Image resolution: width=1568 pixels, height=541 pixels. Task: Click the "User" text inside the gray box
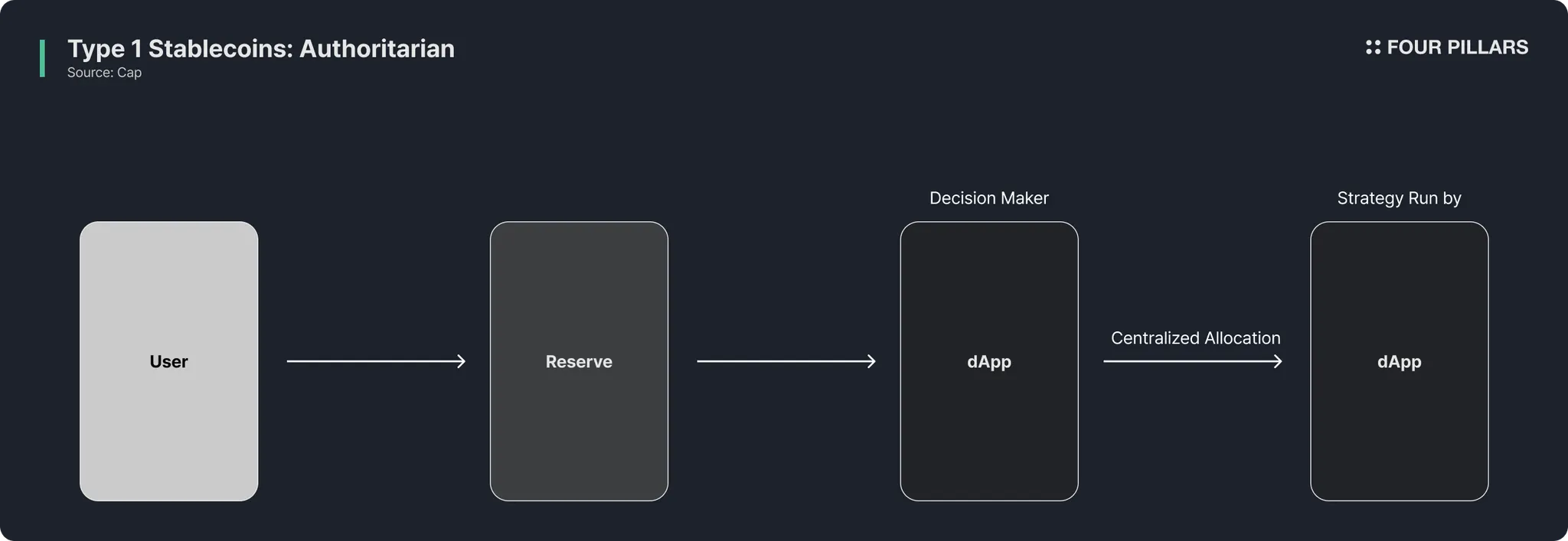(x=168, y=362)
